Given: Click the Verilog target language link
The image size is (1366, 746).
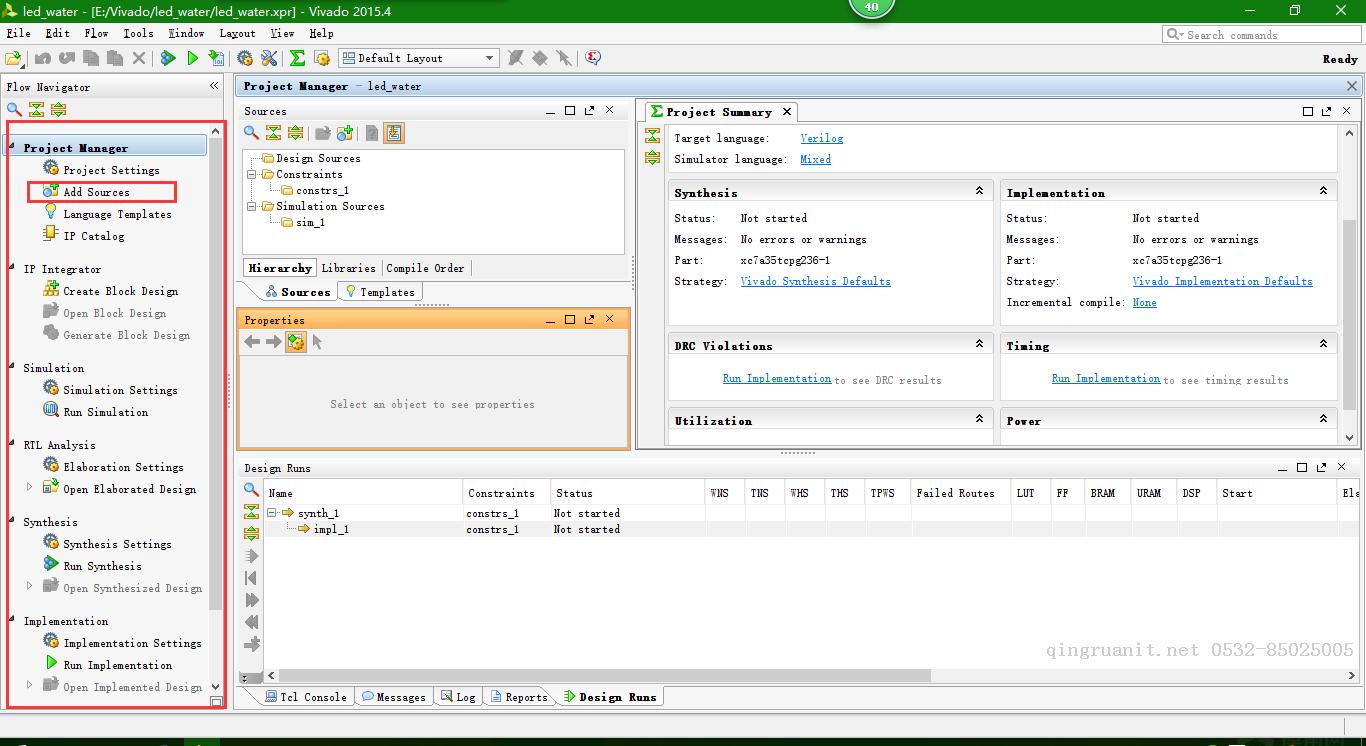Looking at the screenshot, I should (x=821, y=138).
